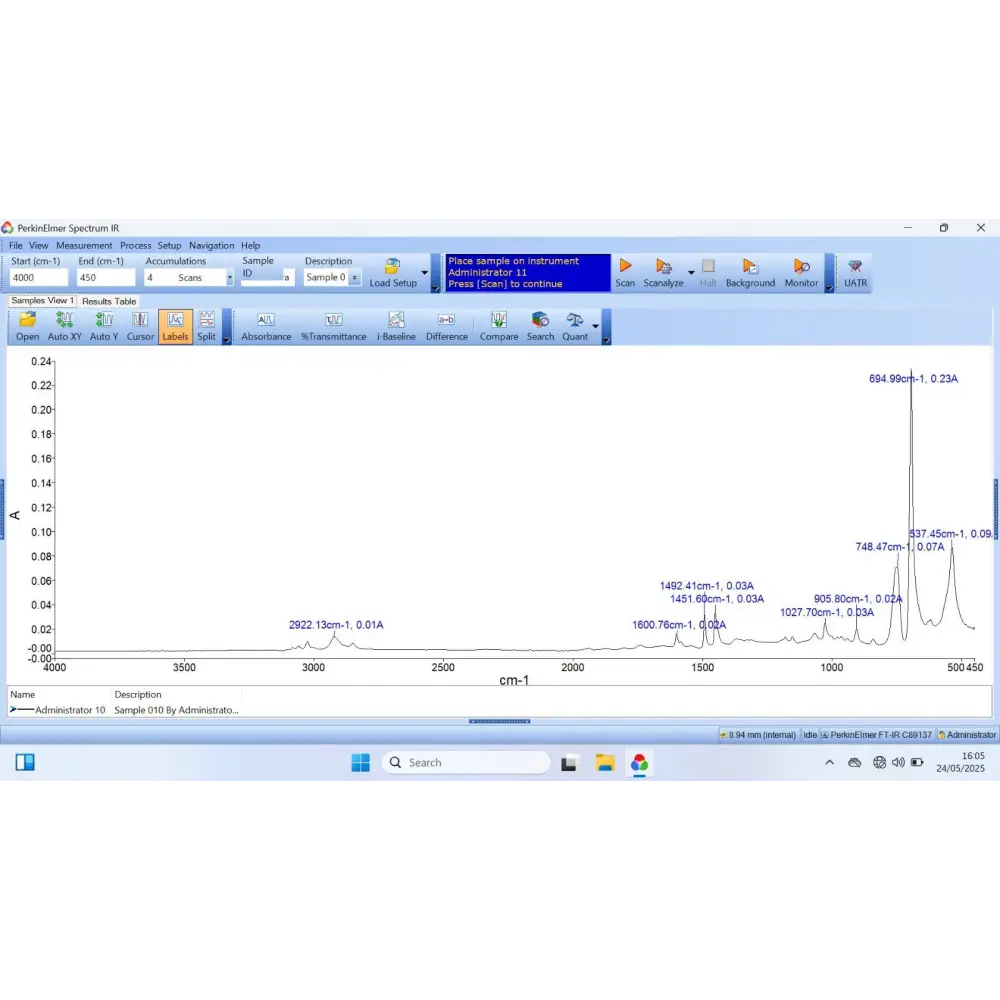Start a Scan
This screenshot has width=1000, height=1000.
(625, 273)
